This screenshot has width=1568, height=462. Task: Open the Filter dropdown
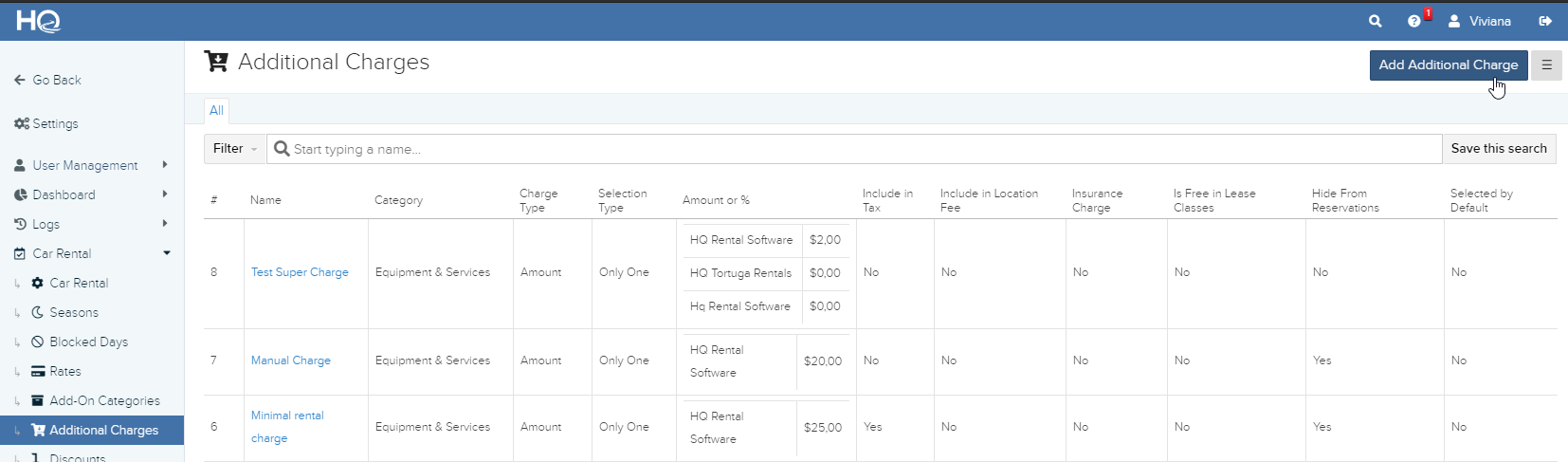click(x=235, y=148)
